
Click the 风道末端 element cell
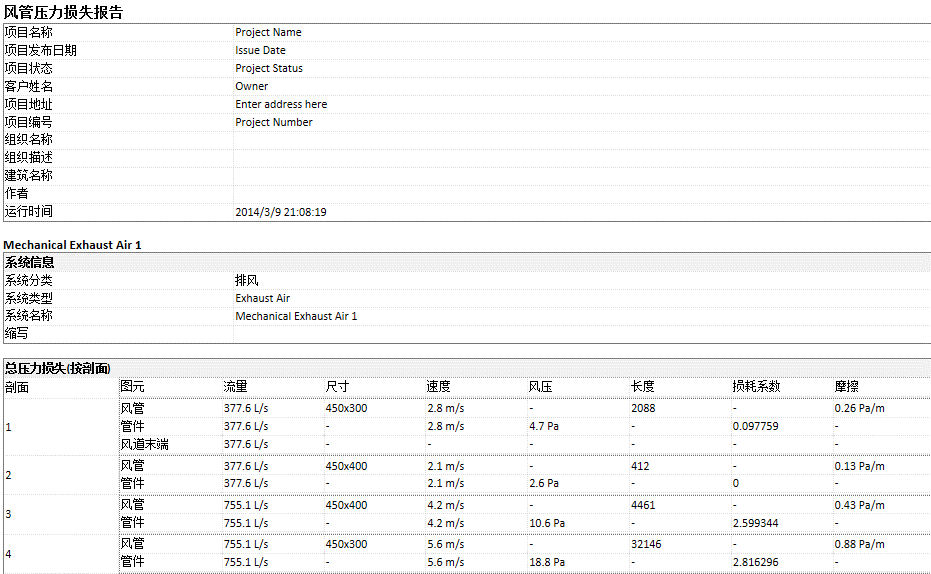(144, 444)
